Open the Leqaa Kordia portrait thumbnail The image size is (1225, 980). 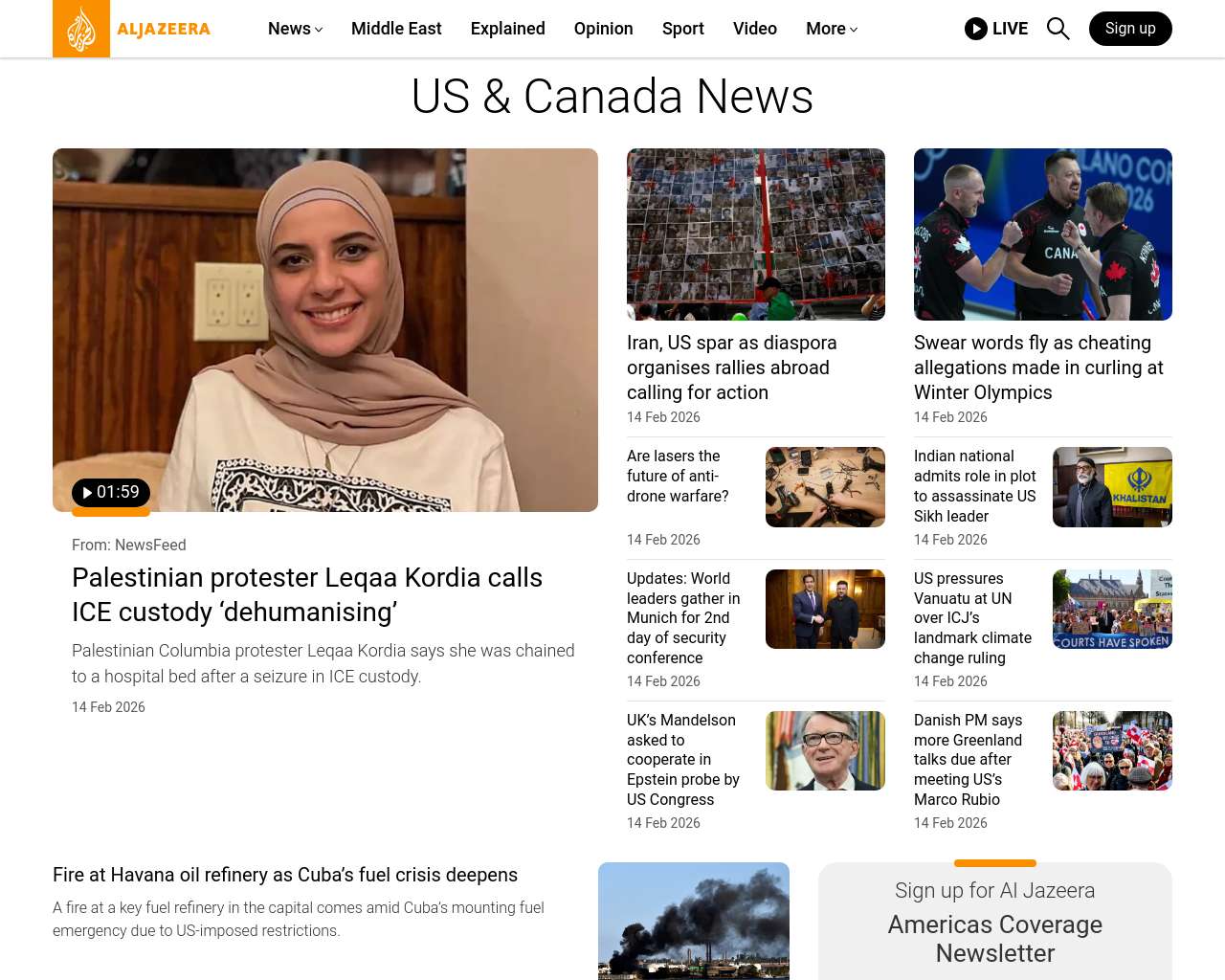point(325,330)
